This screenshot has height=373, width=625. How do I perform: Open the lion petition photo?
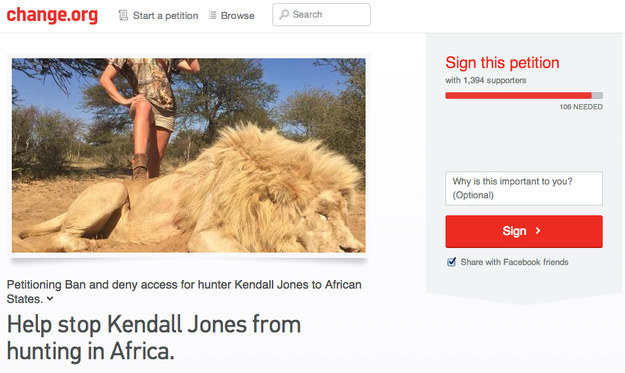[189, 155]
